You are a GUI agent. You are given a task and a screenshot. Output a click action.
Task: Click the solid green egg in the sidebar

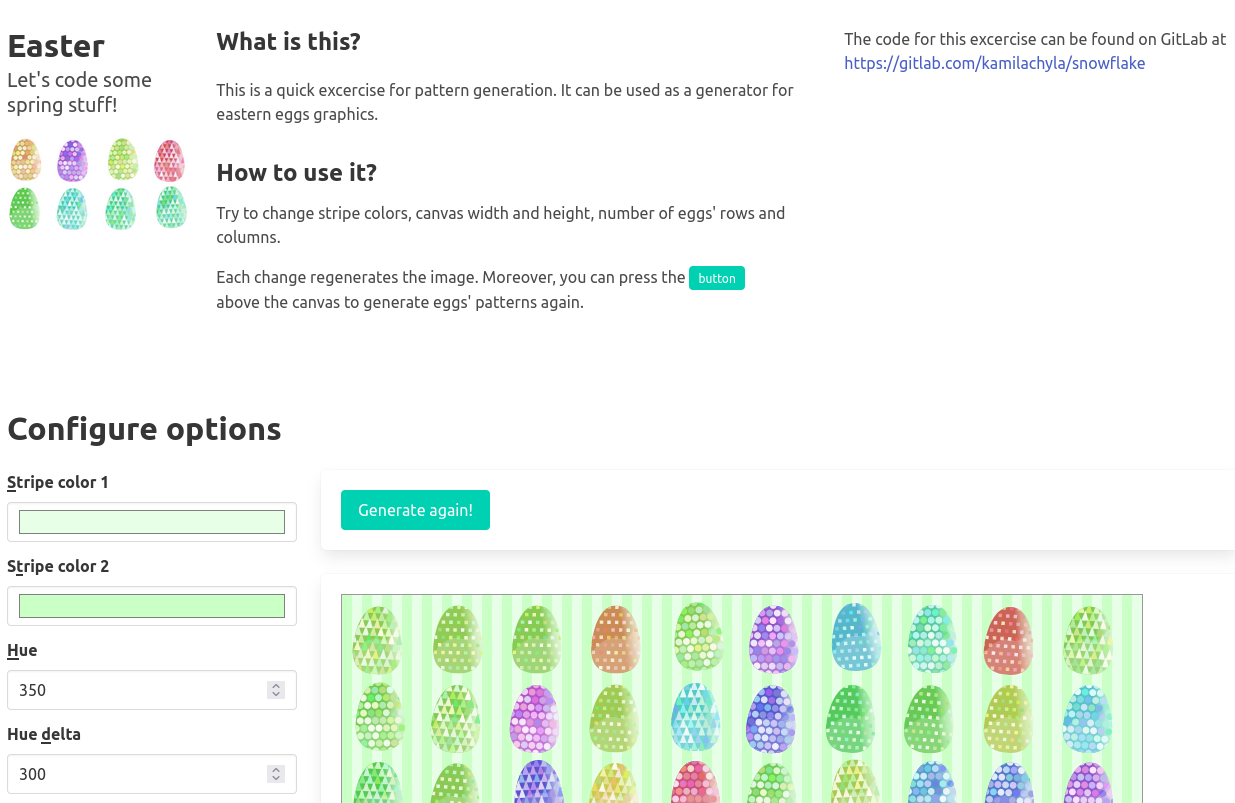tap(24, 209)
